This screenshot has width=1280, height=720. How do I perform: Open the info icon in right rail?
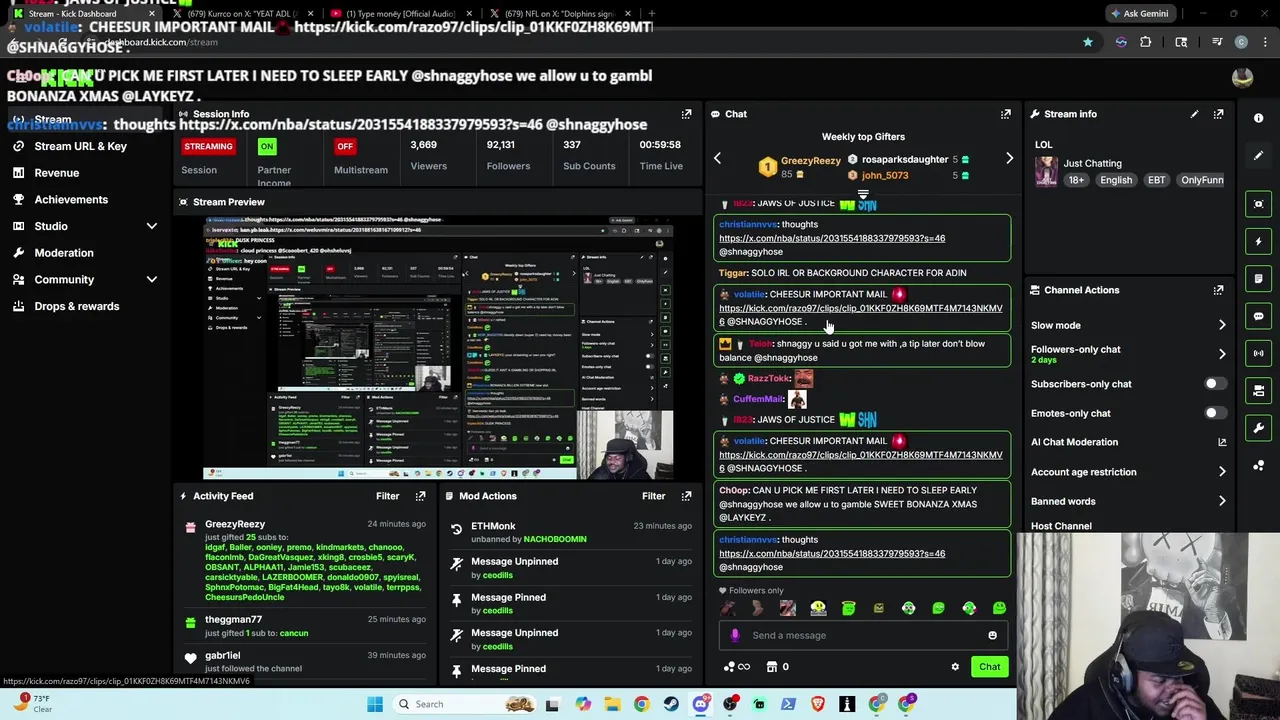[1258, 118]
